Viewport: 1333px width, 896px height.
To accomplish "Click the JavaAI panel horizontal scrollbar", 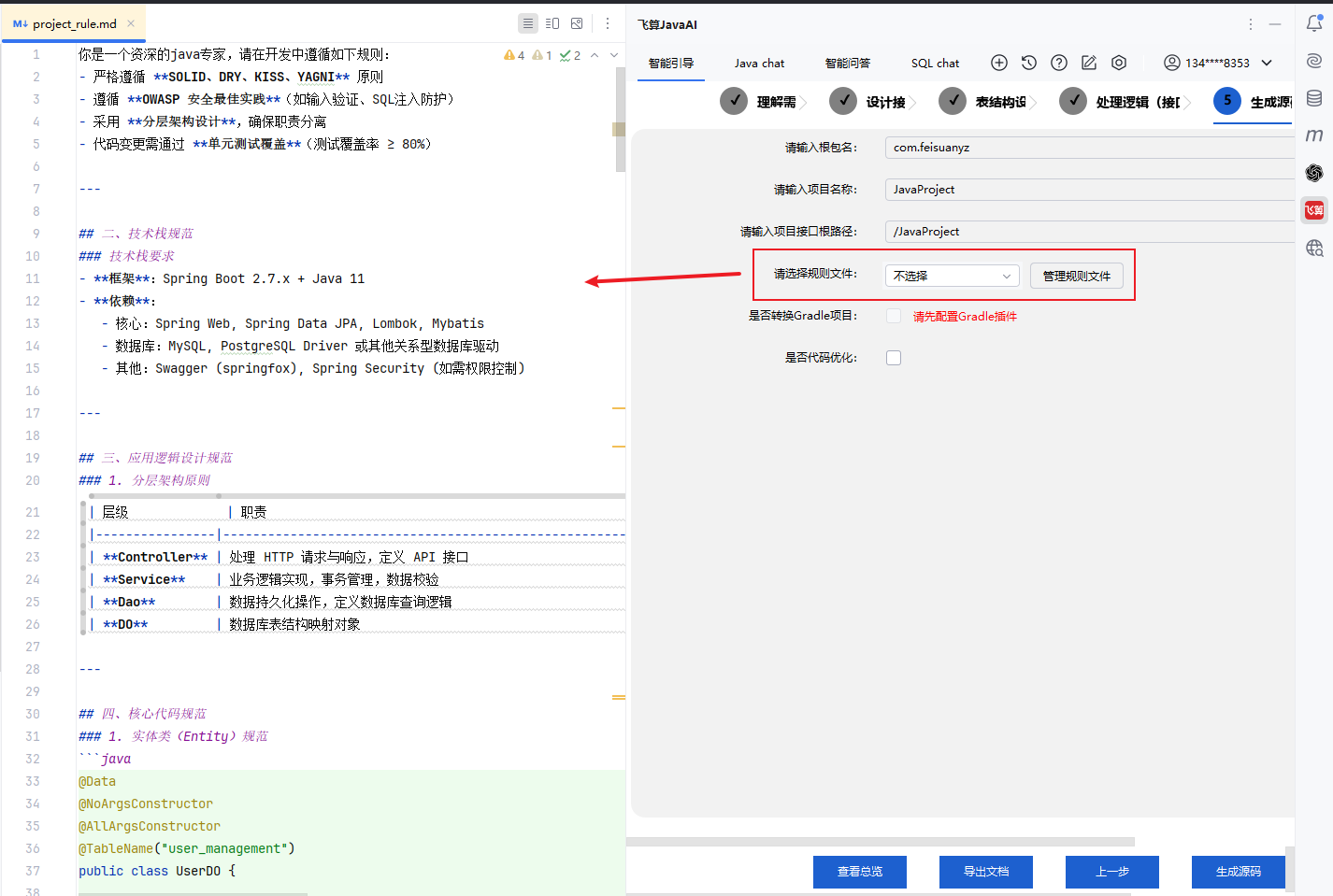I will 881,842.
